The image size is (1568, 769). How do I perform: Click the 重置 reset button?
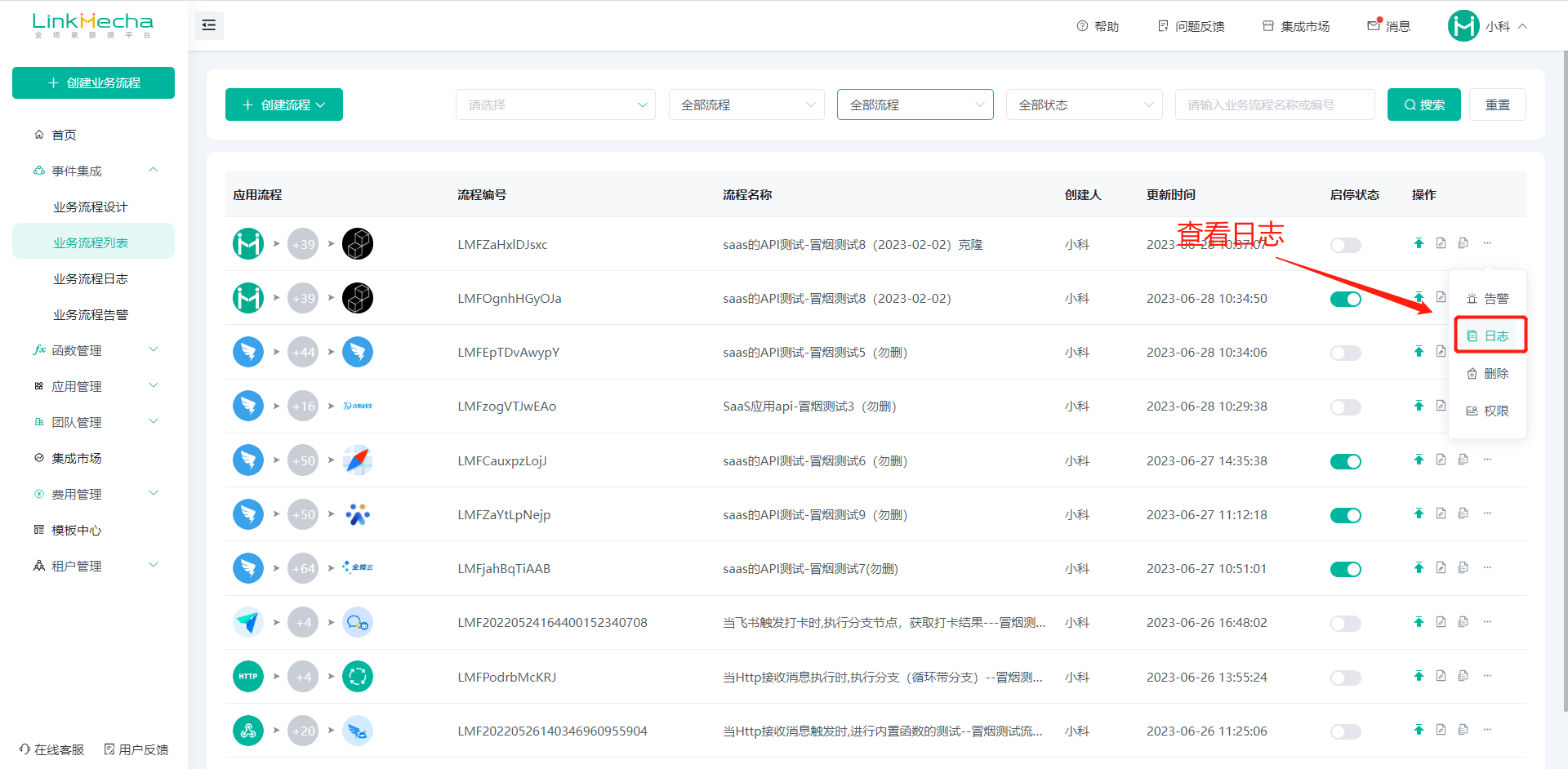click(x=1497, y=104)
